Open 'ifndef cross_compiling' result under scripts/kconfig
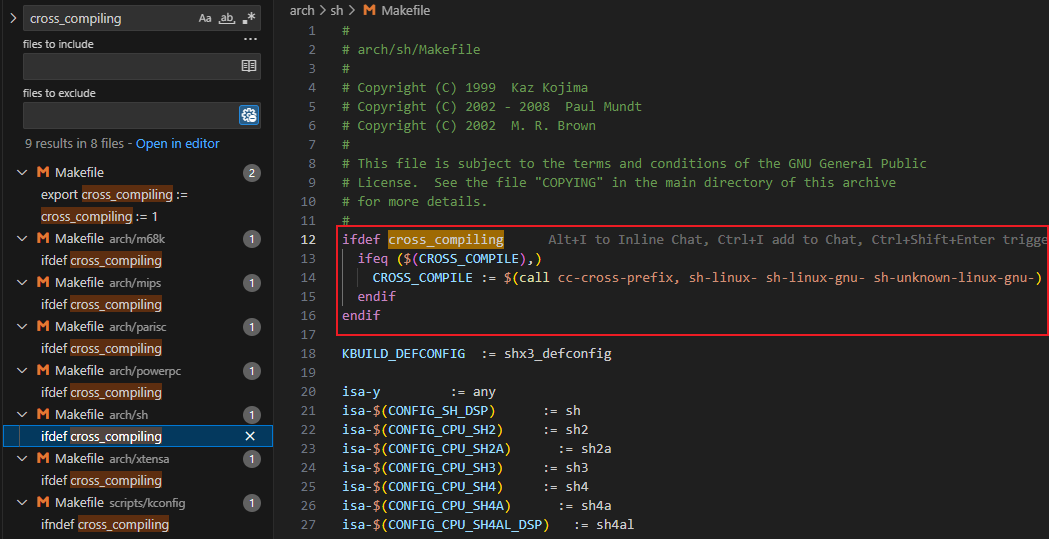Viewport: 1049px width, 539px height. coord(105,524)
